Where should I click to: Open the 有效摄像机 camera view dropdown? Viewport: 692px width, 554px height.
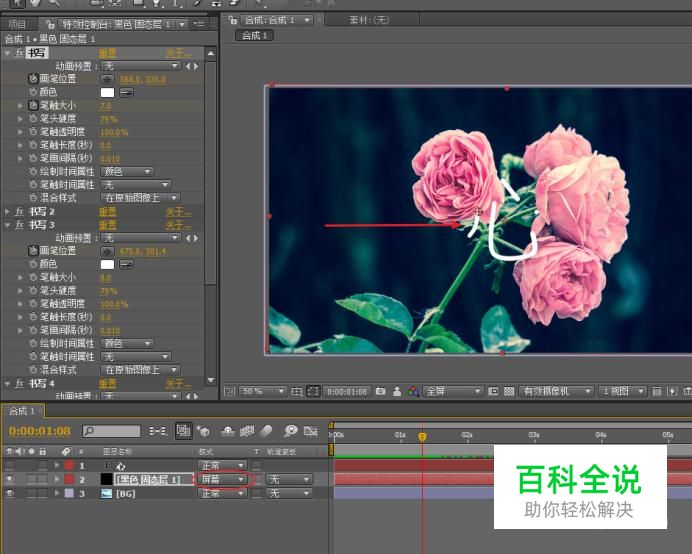click(x=556, y=392)
